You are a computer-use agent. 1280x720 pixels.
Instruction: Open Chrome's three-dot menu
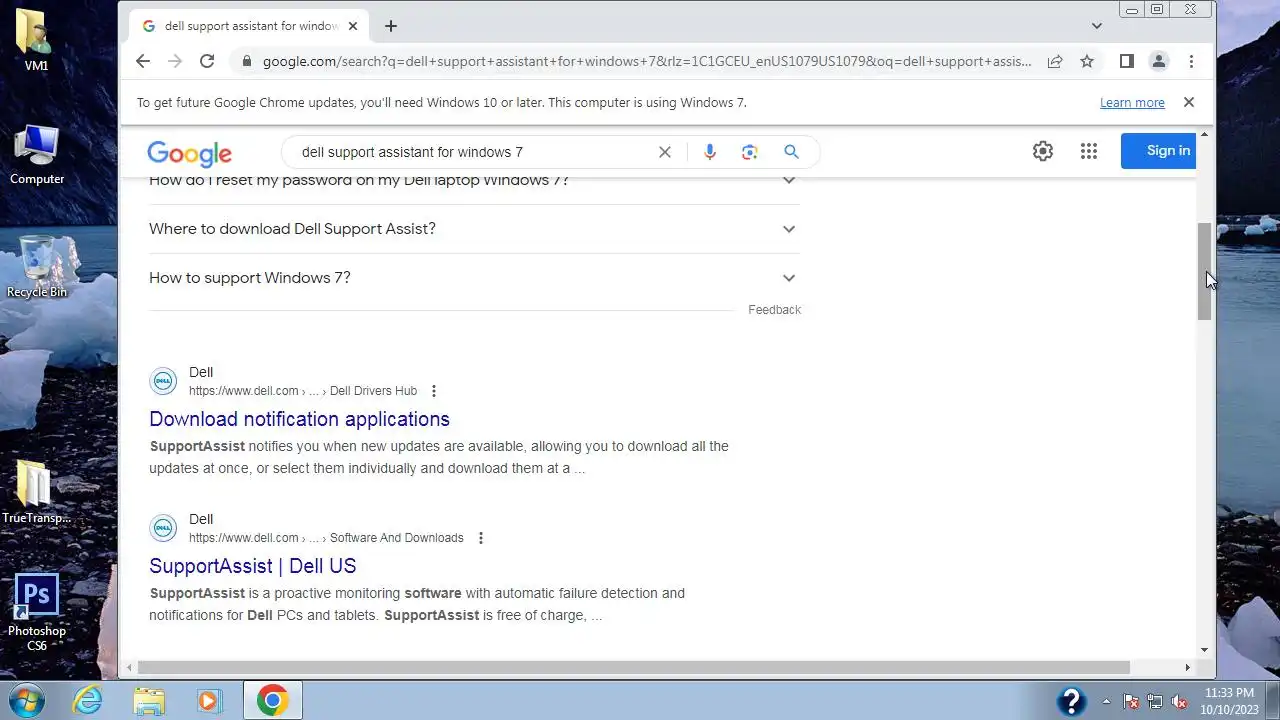point(1191,61)
